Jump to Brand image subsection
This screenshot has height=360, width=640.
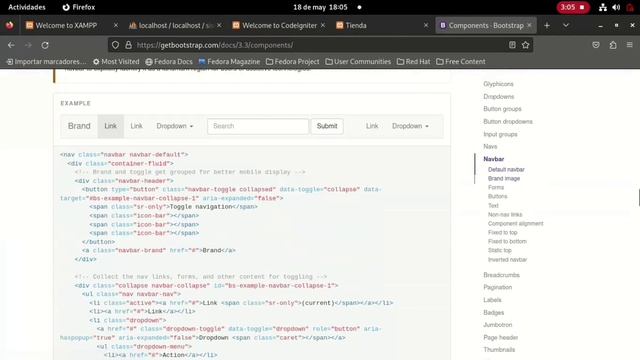coord(504,178)
